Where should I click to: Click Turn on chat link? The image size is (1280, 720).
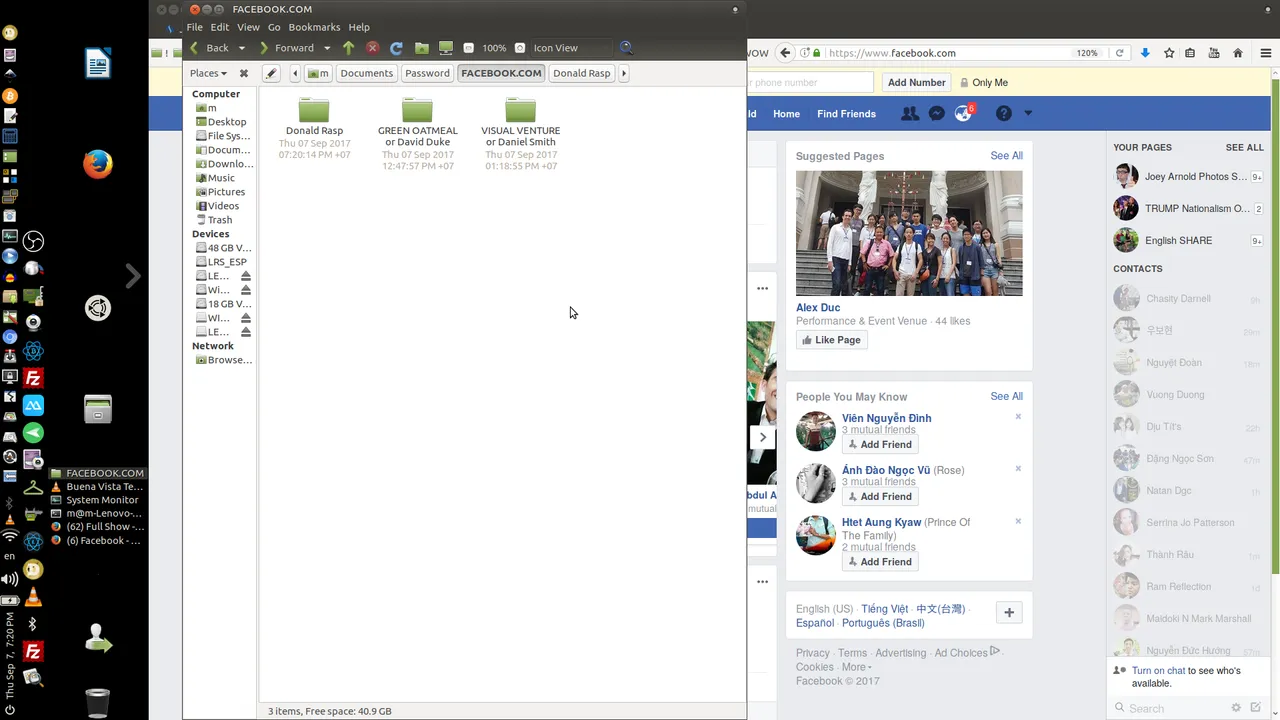pos(1158,671)
